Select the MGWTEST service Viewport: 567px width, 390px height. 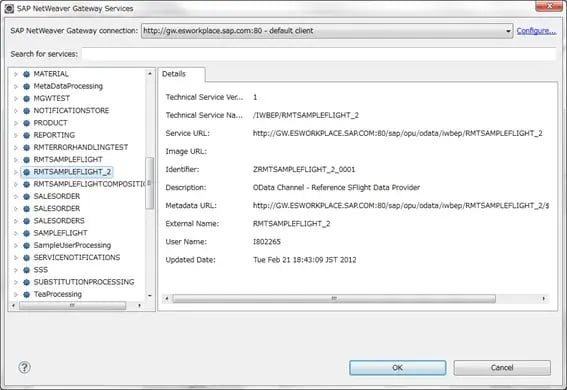click(51, 98)
